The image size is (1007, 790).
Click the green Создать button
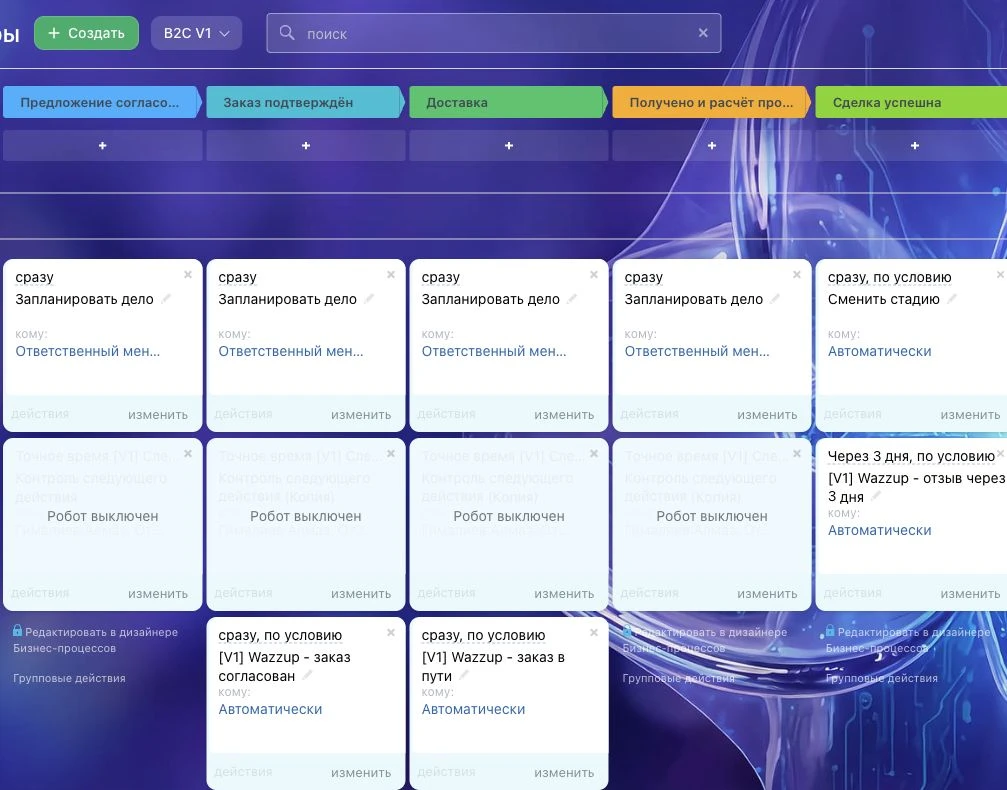(x=87, y=33)
